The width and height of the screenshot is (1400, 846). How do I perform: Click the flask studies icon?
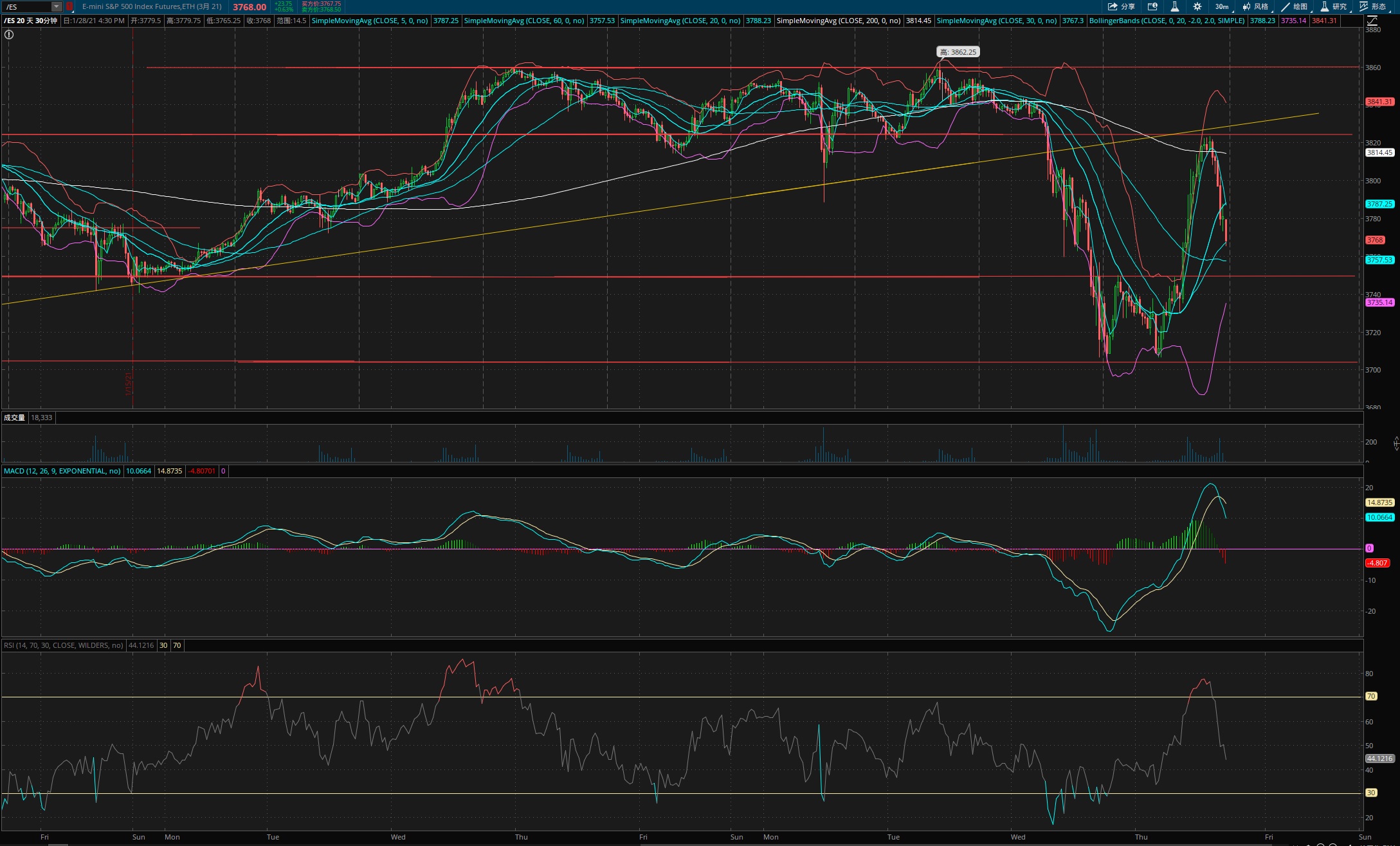(1174, 6)
